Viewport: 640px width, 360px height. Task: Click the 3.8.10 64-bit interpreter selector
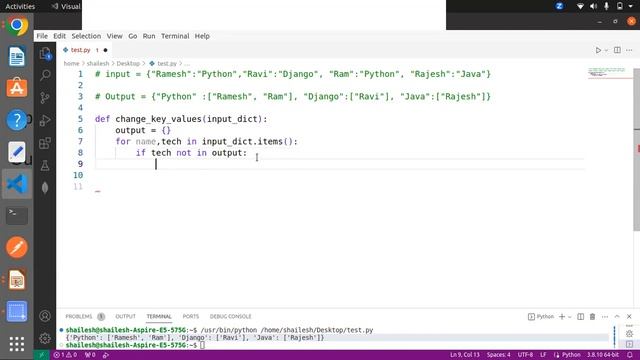tap(603, 355)
